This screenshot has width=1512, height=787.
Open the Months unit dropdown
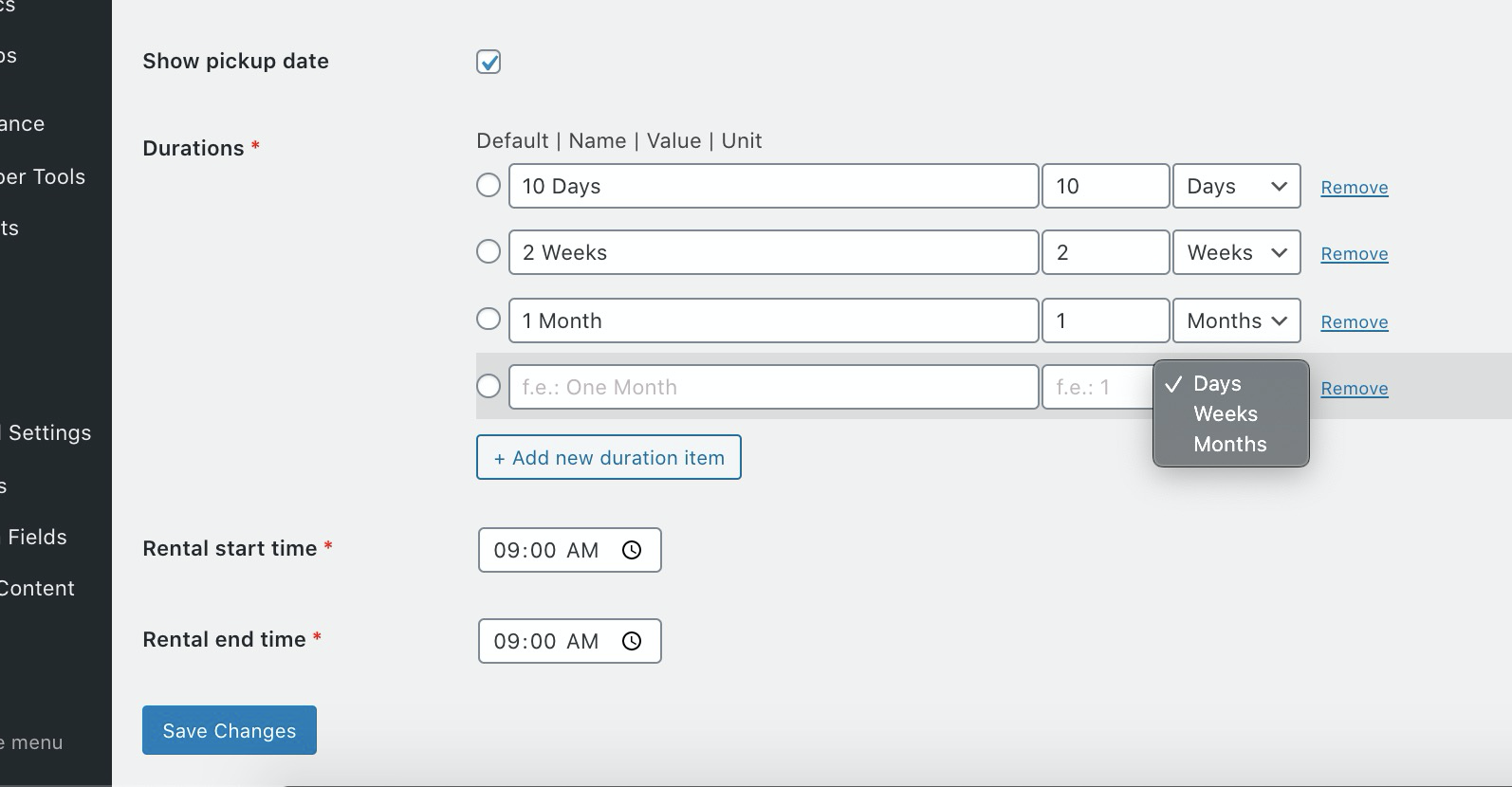[x=1237, y=320]
